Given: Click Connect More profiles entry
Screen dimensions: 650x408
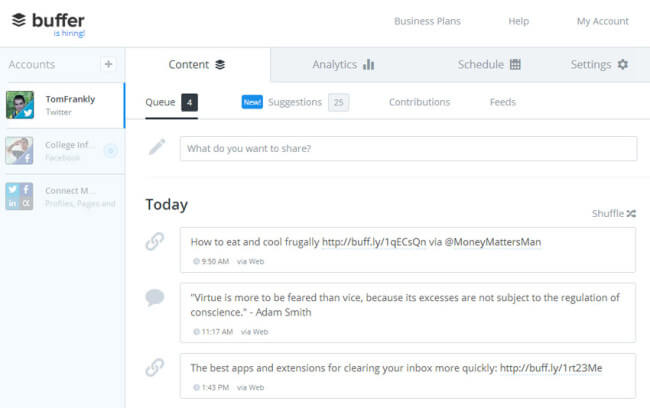Looking at the screenshot, I should pyautogui.click(x=62, y=197).
